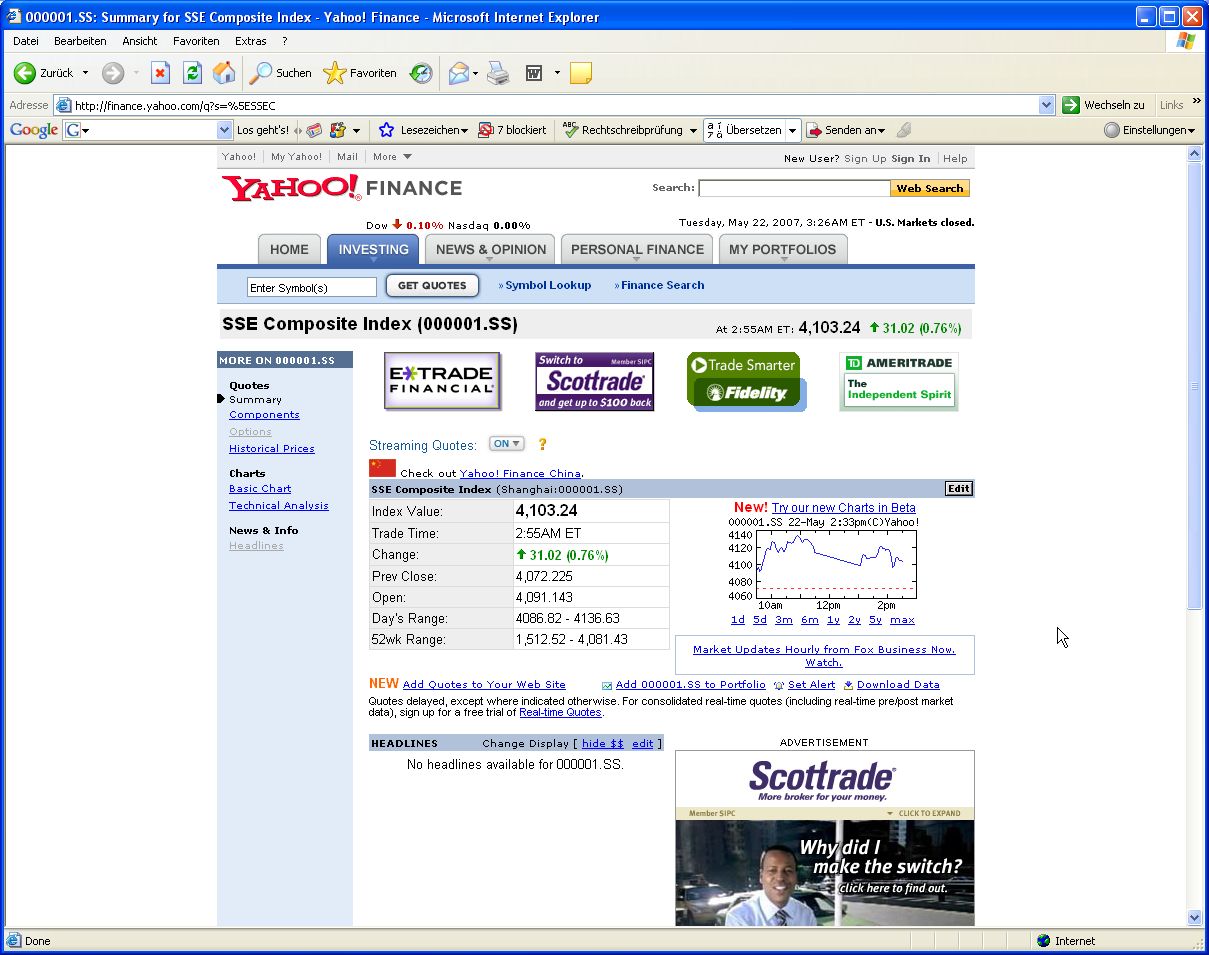The image size is (1209, 955).
Task: Click the 7 blockiert popup blocker
Action: (512, 130)
